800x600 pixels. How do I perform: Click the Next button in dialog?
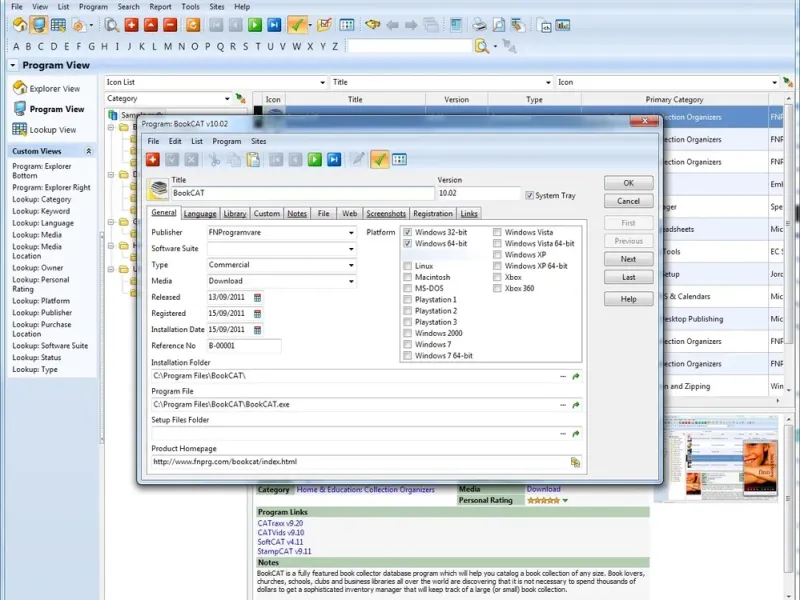pyautogui.click(x=629, y=259)
